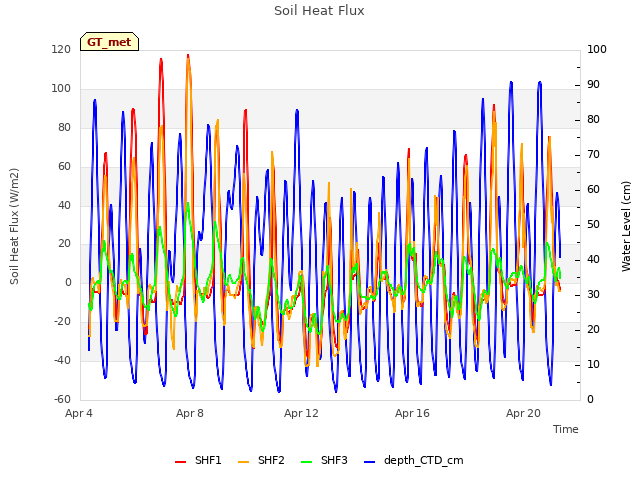This screenshot has height=480, width=640.
Task: Click the Water Level (cm) axis title
Action: click(x=626, y=227)
